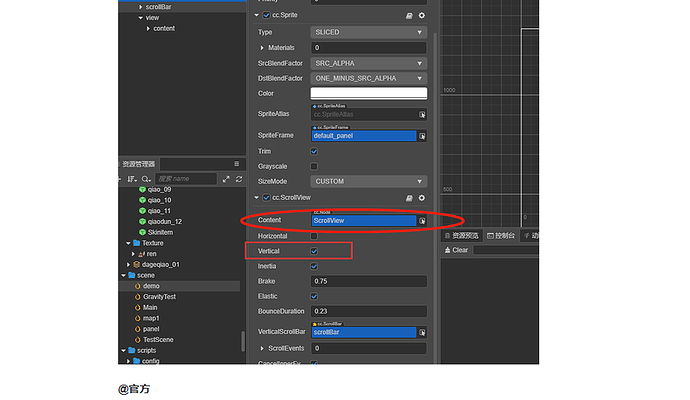Open asset panel menu (hamburger) icon
690x400 pixels.
click(x=236, y=164)
